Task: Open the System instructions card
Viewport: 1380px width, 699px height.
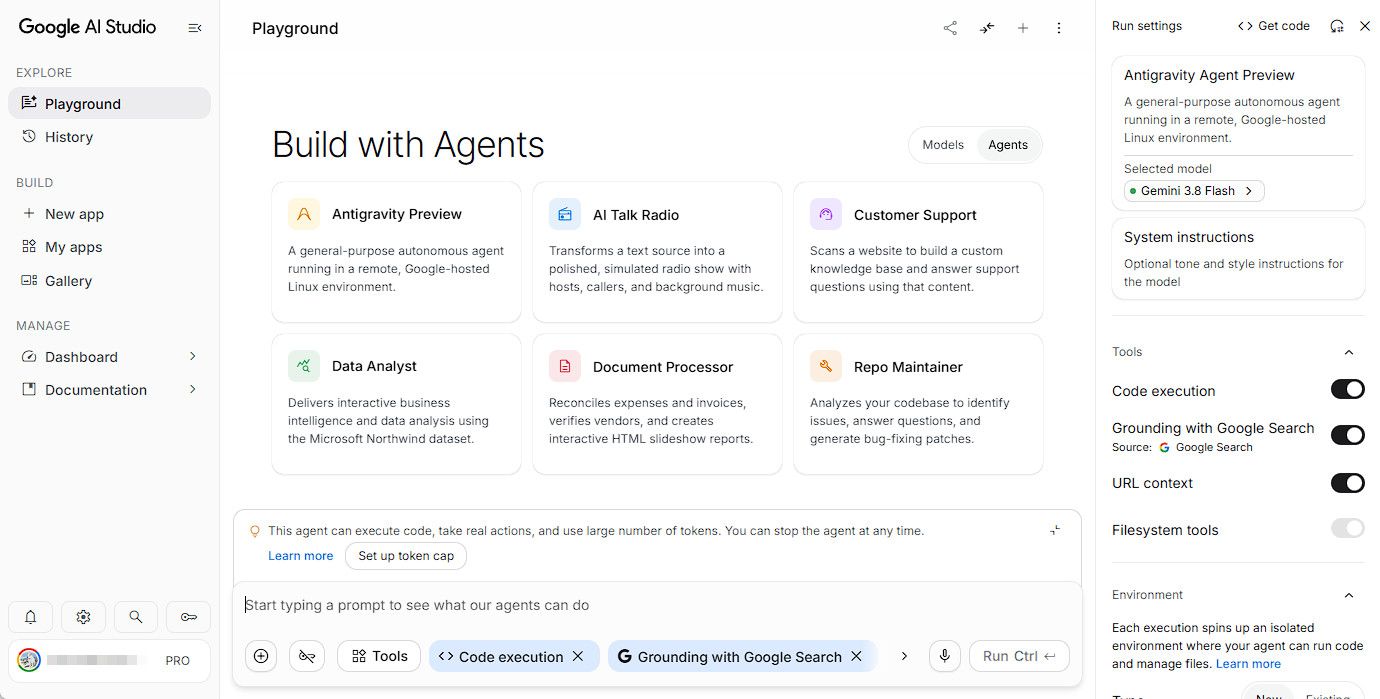Action: click(1238, 259)
